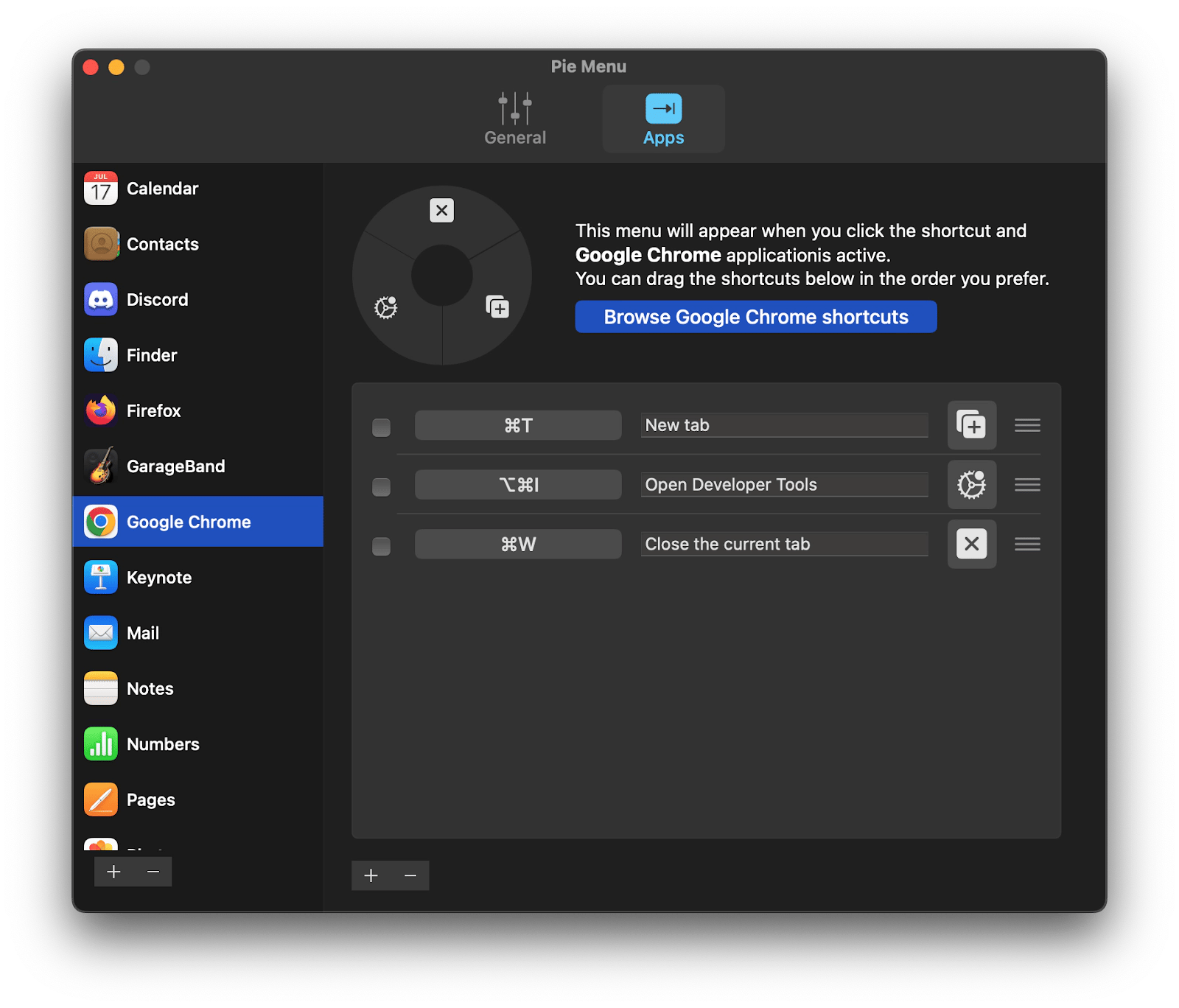Edit the ⌘T shortcut key field

(518, 425)
